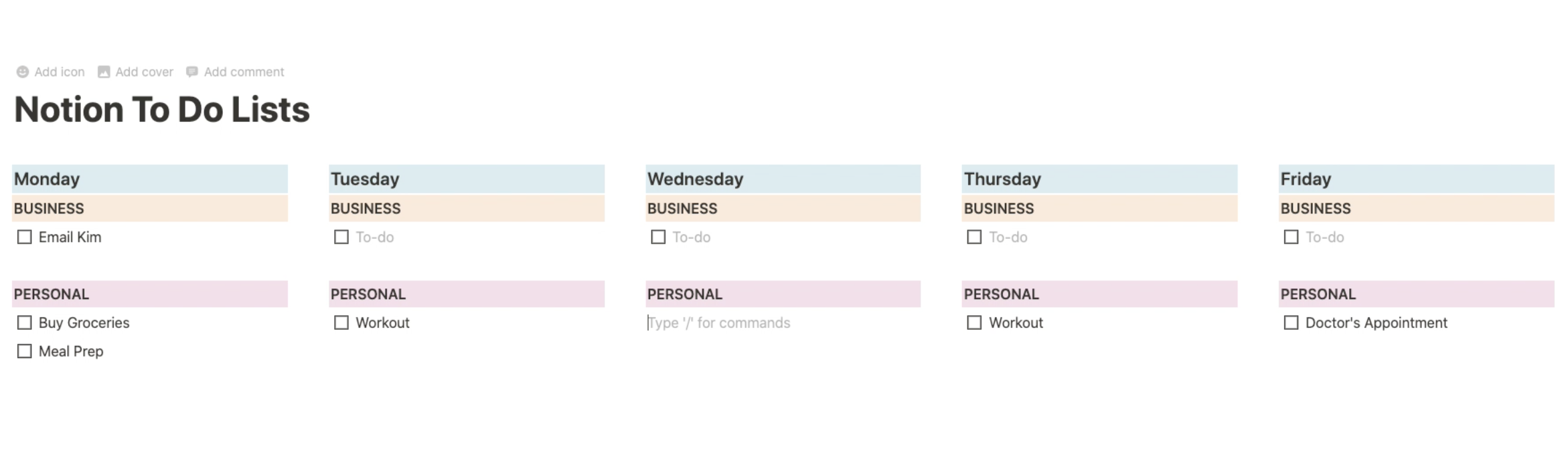This screenshot has height=455, width=1568.
Task: Check Wednesday's Business To-do box
Action: point(657,237)
